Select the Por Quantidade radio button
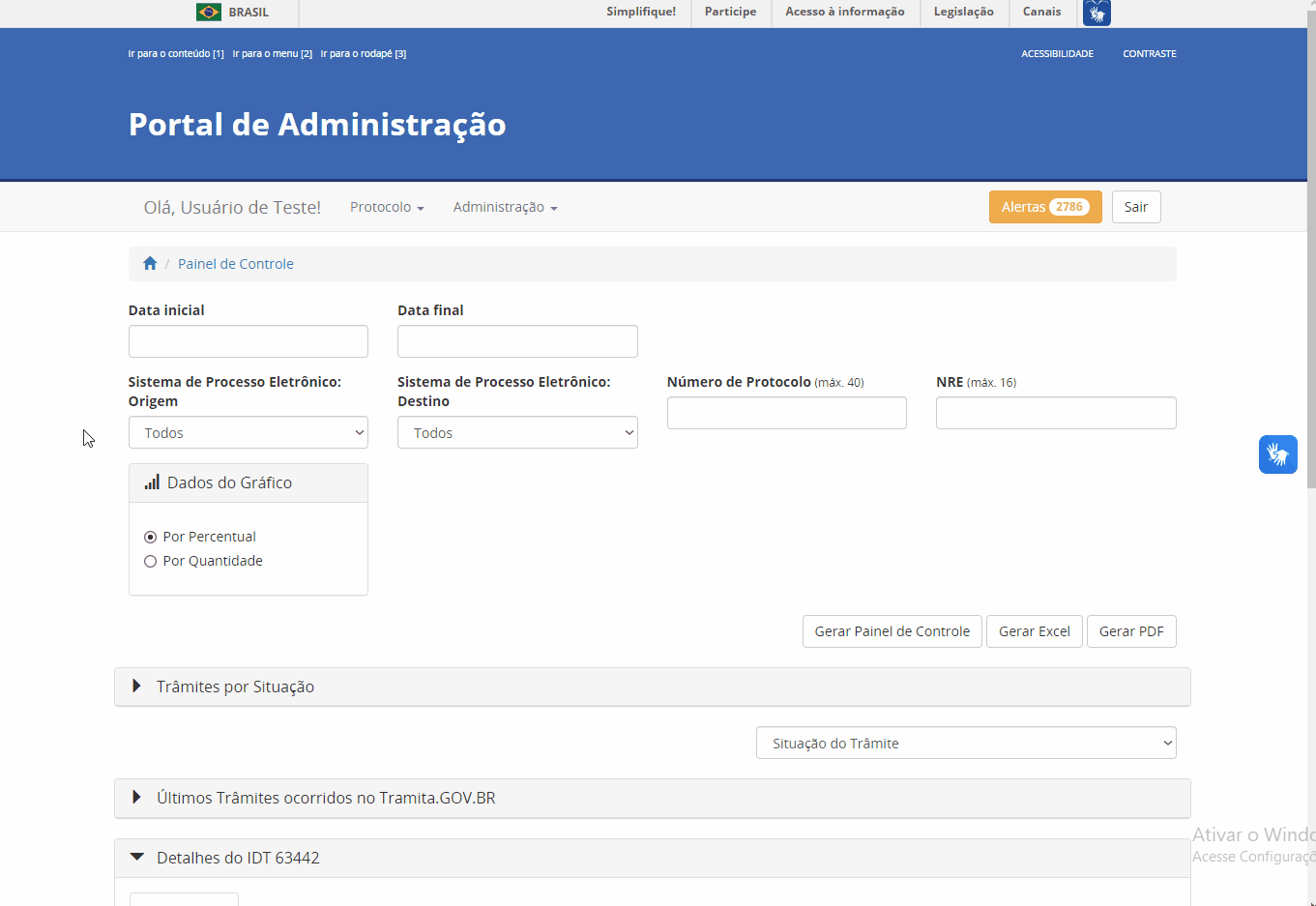The height and width of the screenshot is (906, 1316). 150,561
